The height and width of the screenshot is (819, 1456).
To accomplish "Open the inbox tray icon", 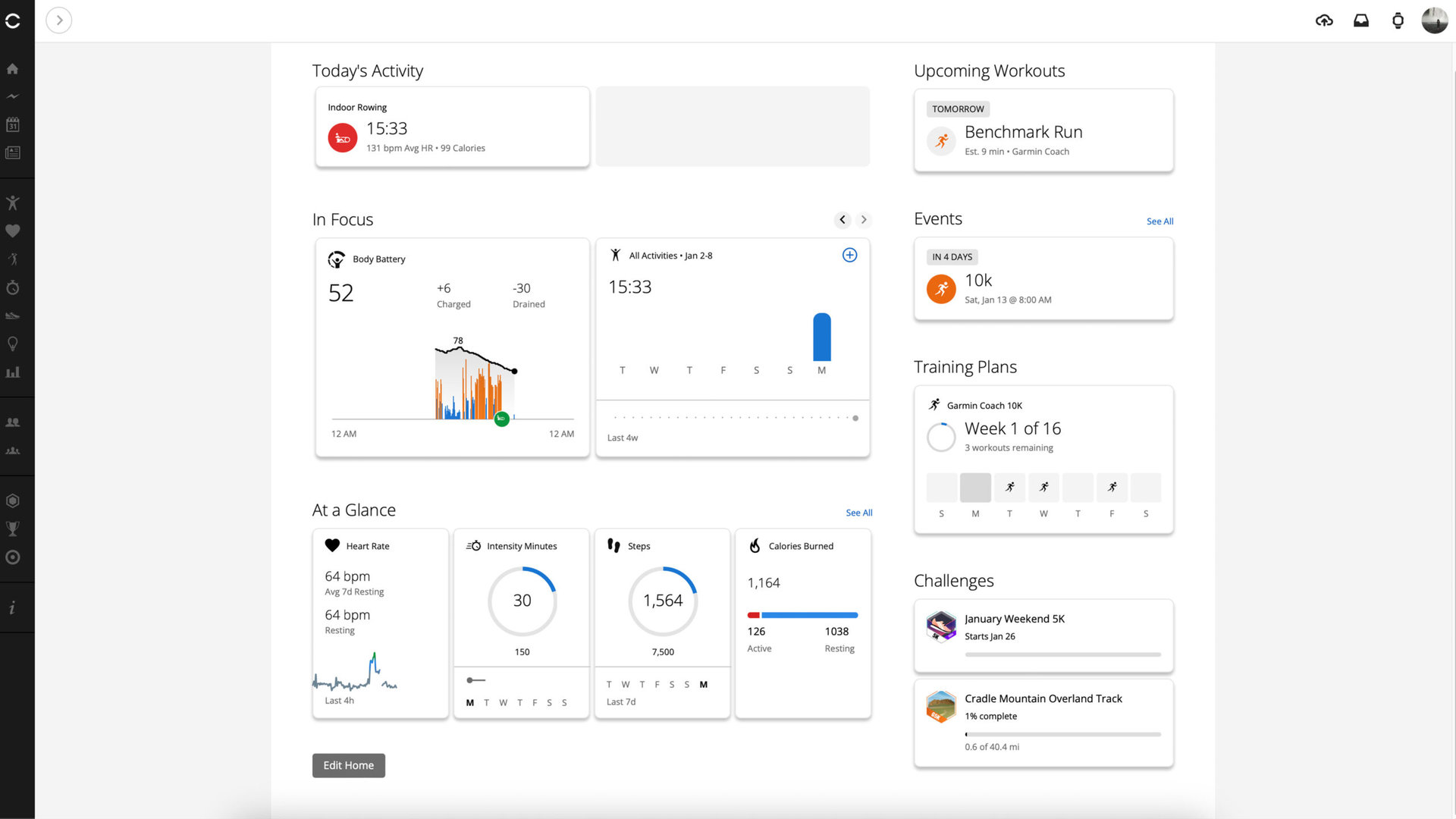I will point(1361,20).
